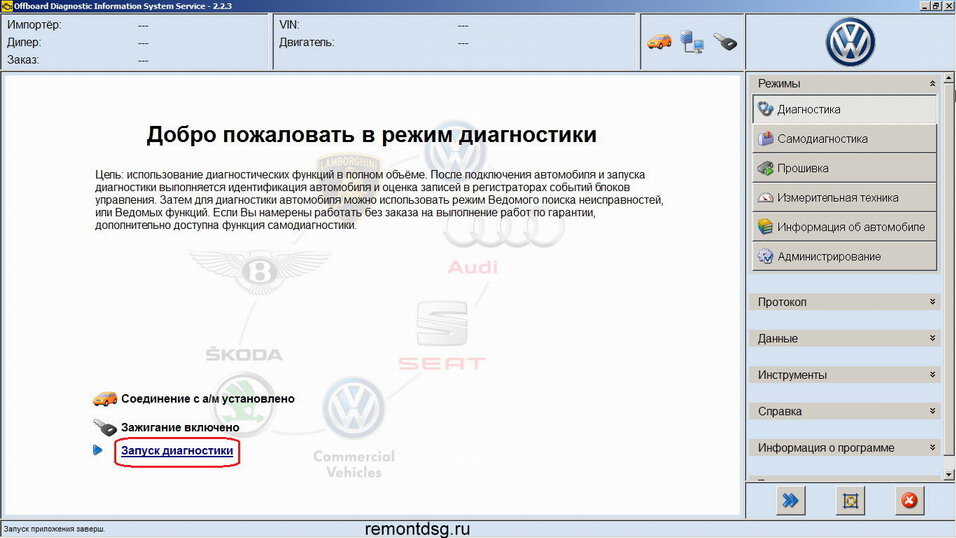Image resolution: width=956 pixels, height=538 pixels.
Task: Click the VIN field label
Action: (289, 25)
